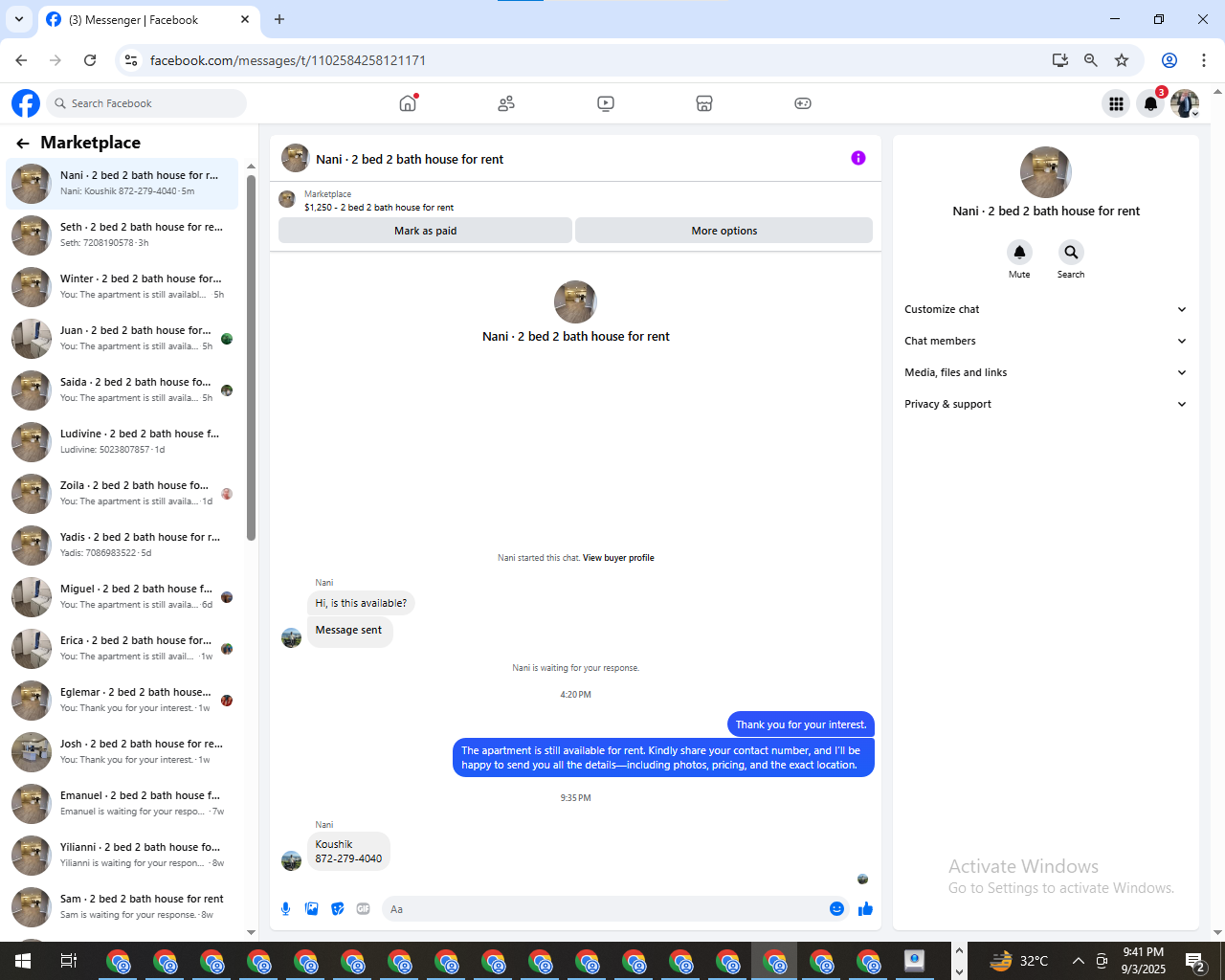1225x980 pixels.
Task: Open site information icon in address bar
Action: 131,60
